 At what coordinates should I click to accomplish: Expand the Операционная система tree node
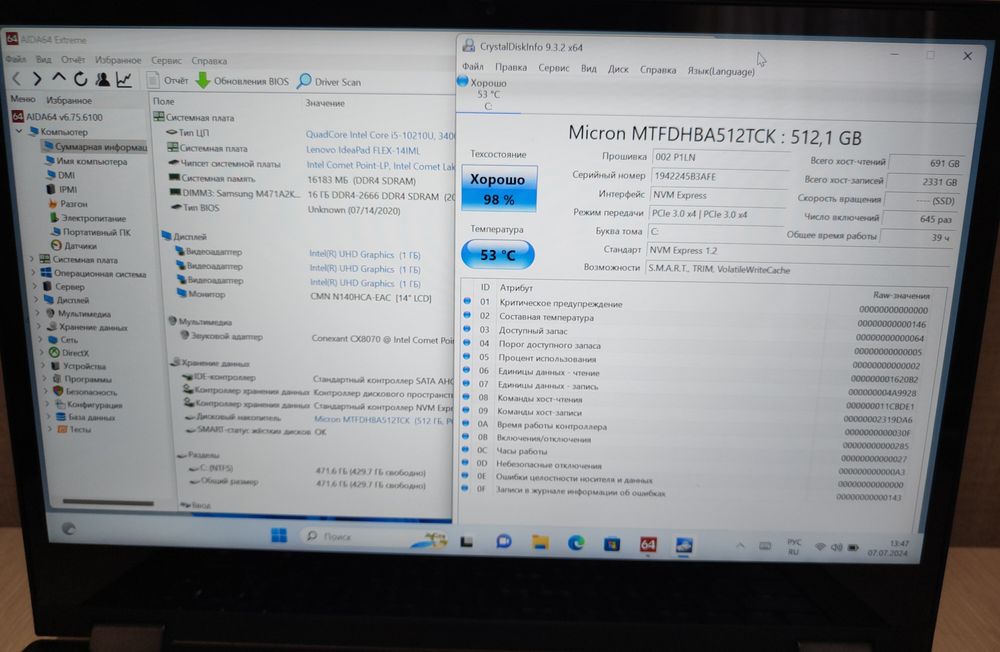click(x=34, y=273)
